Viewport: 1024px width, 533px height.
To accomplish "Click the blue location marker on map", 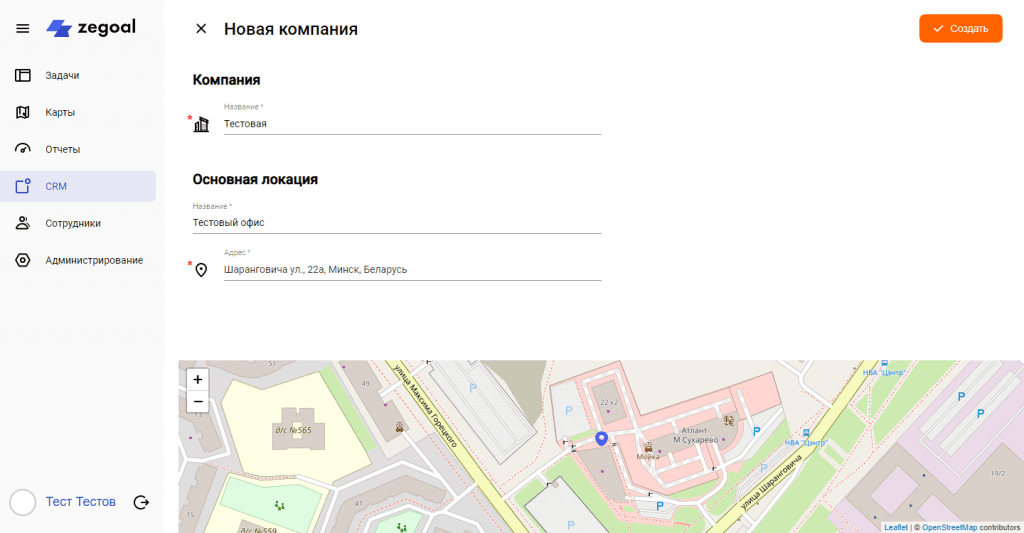I will tap(601, 439).
